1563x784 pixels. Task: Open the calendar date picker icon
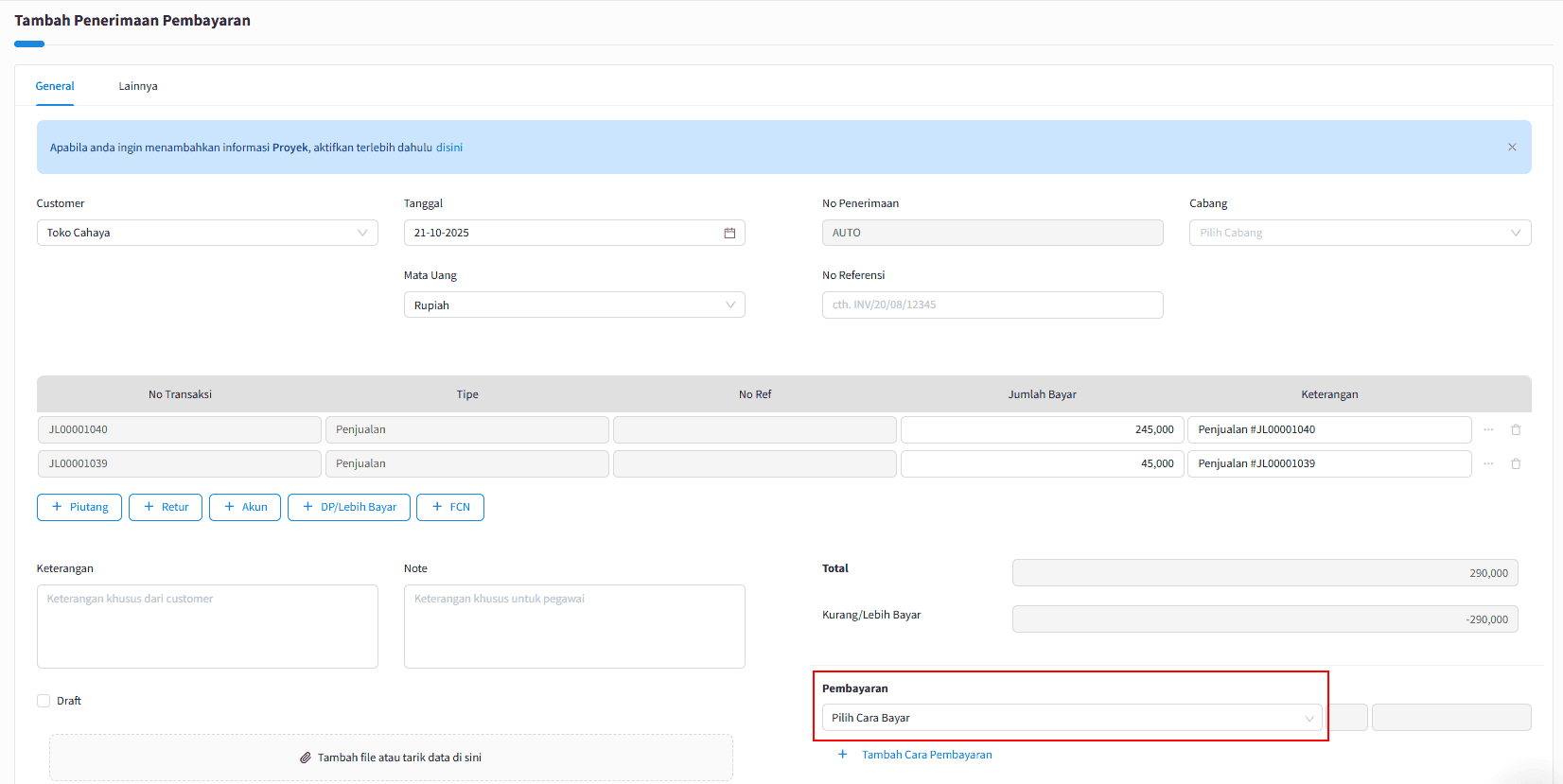729,233
